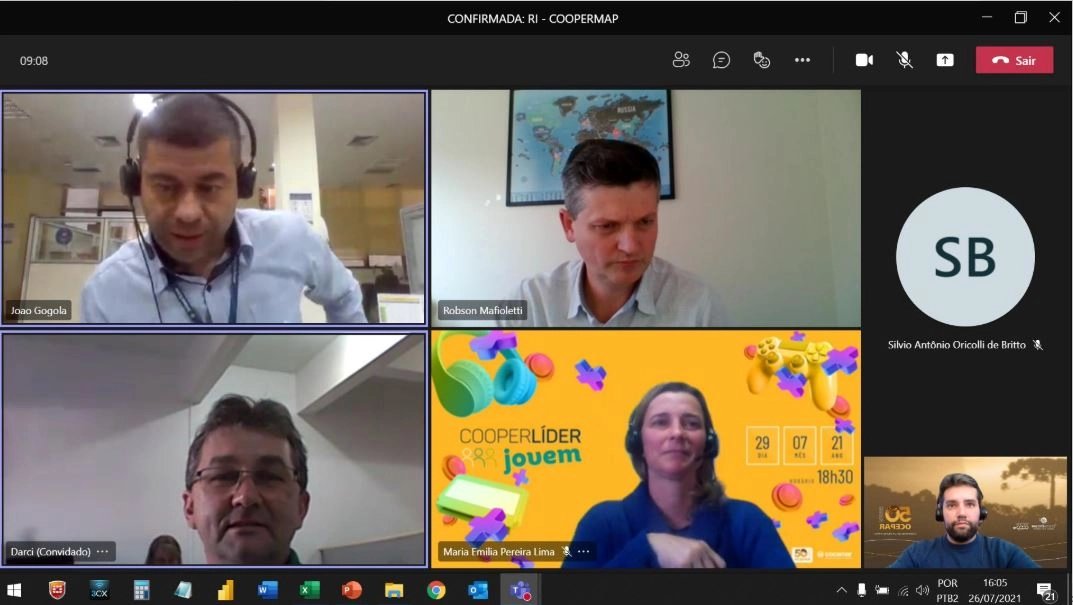The height and width of the screenshot is (605, 1073).
Task: Show hidden system tray icons
Action: (x=842, y=590)
